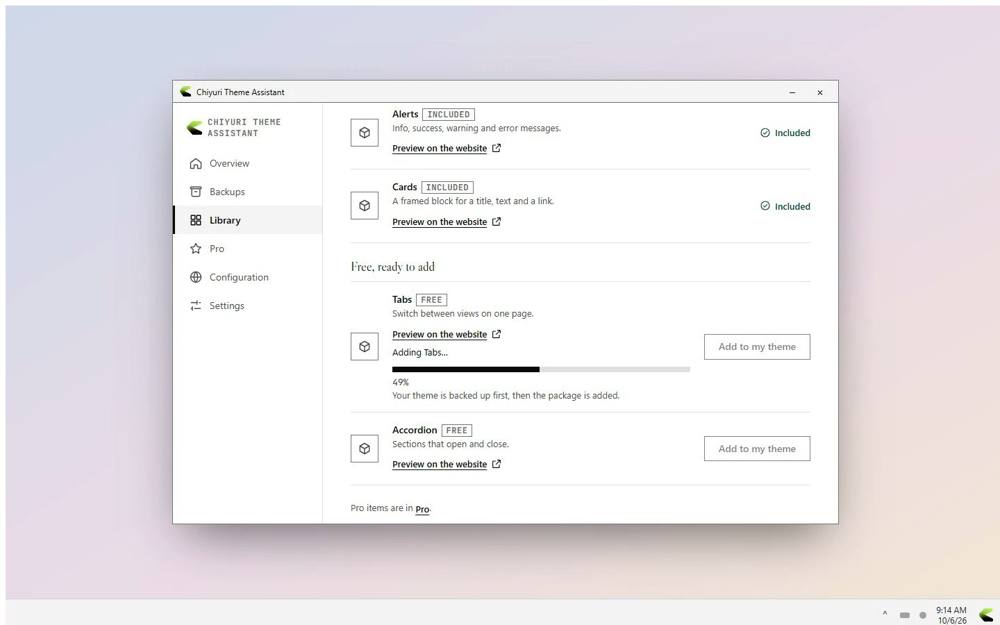Click the FREE badge next to Accordion
This screenshot has height=625, width=1000.
click(x=457, y=430)
